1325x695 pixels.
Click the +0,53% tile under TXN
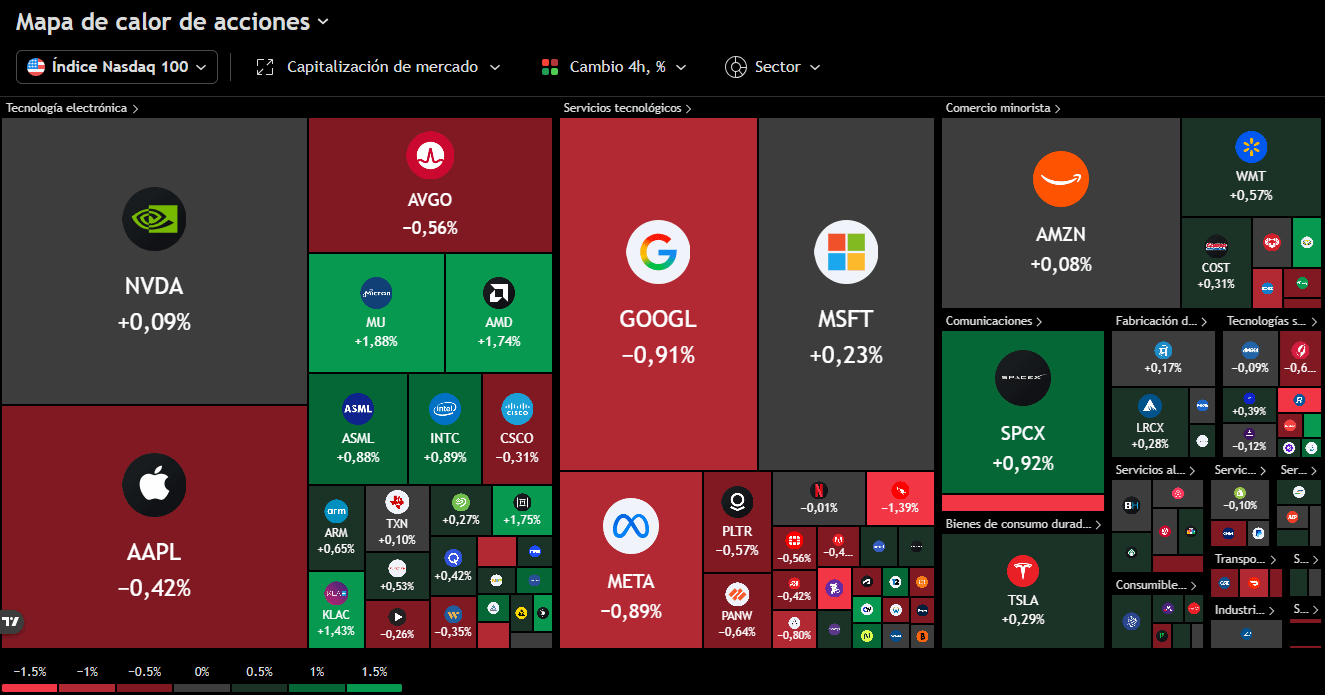tap(397, 576)
